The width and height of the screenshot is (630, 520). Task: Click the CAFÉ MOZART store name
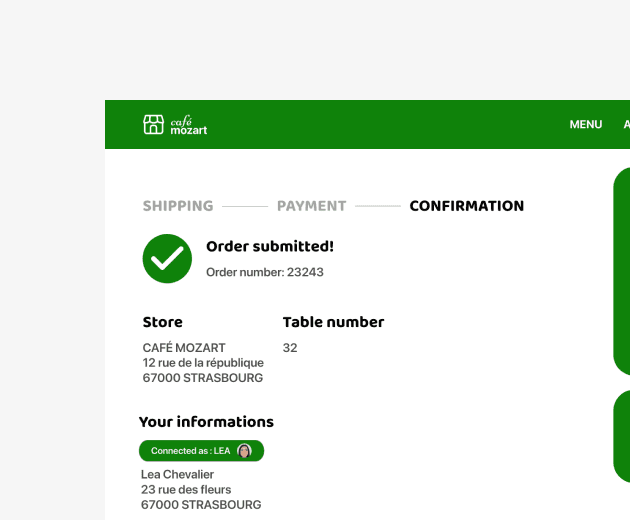pyautogui.click(x=184, y=348)
